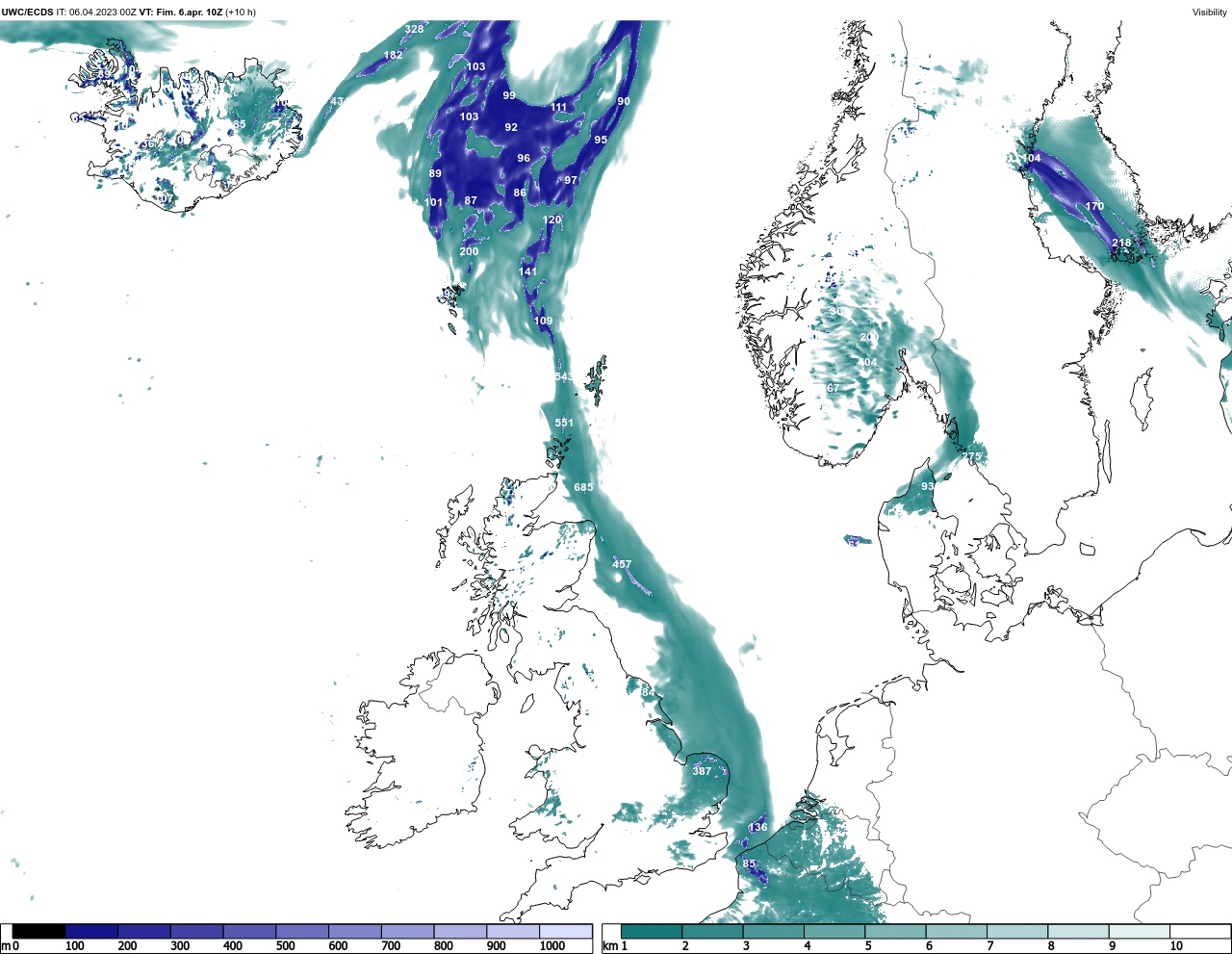Click the visibility value 685 off Scotland
Viewport: 1232px width, 954px height.
[583, 487]
